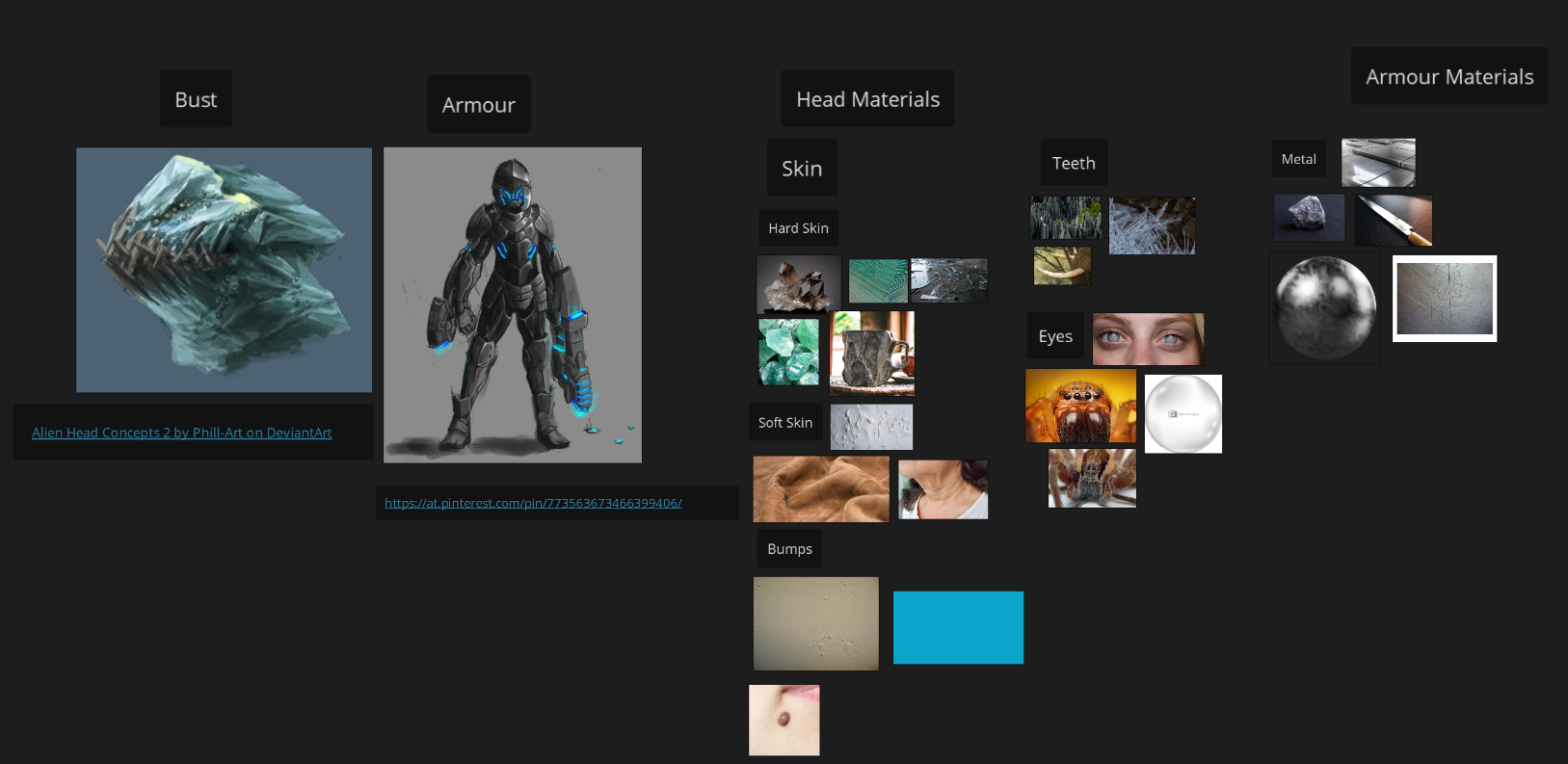The image size is (1568, 764).
Task: Click the solid blue rectangle swatch
Action: click(x=958, y=627)
